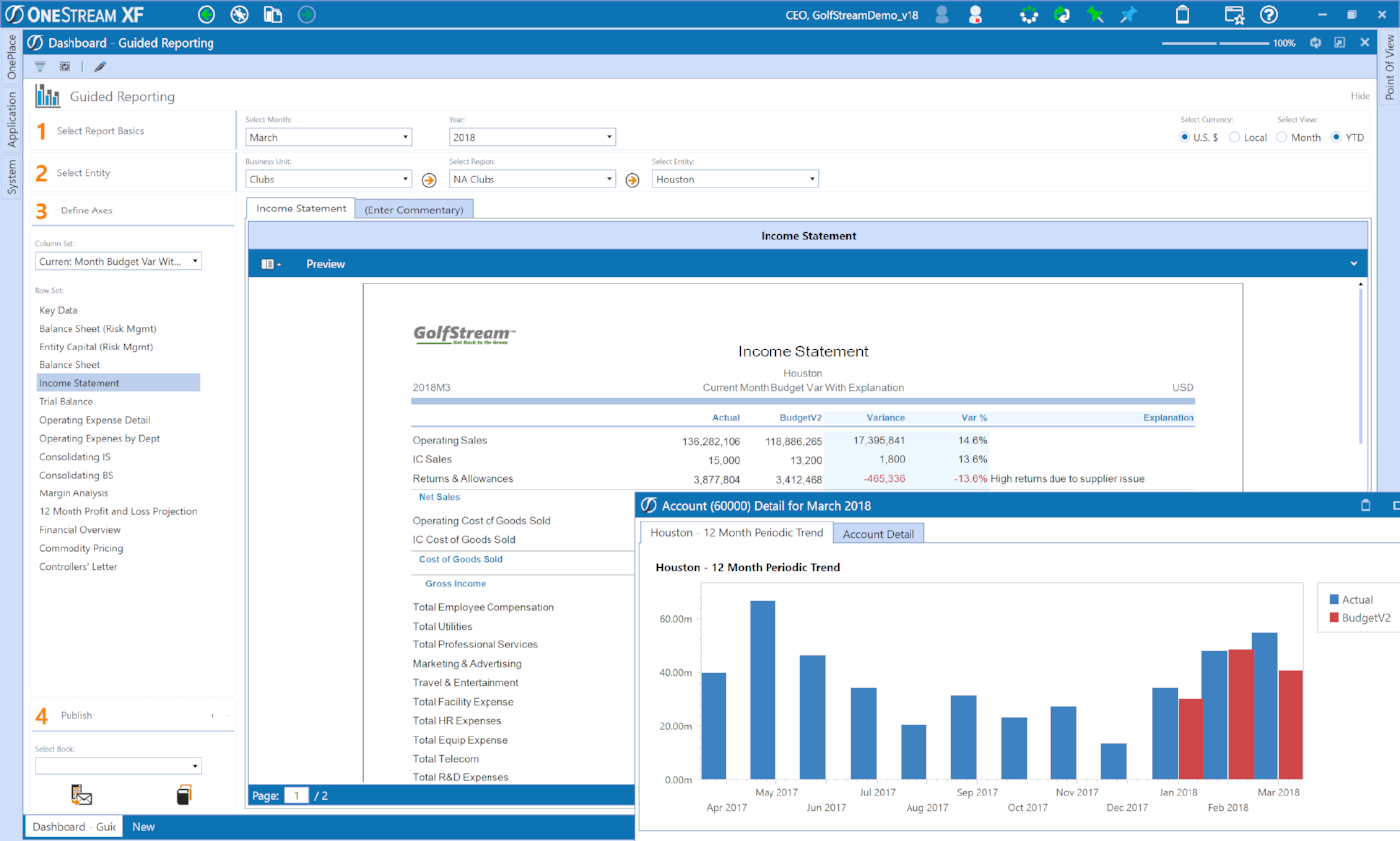Click the blue pushpin icon
This screenshot has width=1400, height=841.
coord(1129,15)
